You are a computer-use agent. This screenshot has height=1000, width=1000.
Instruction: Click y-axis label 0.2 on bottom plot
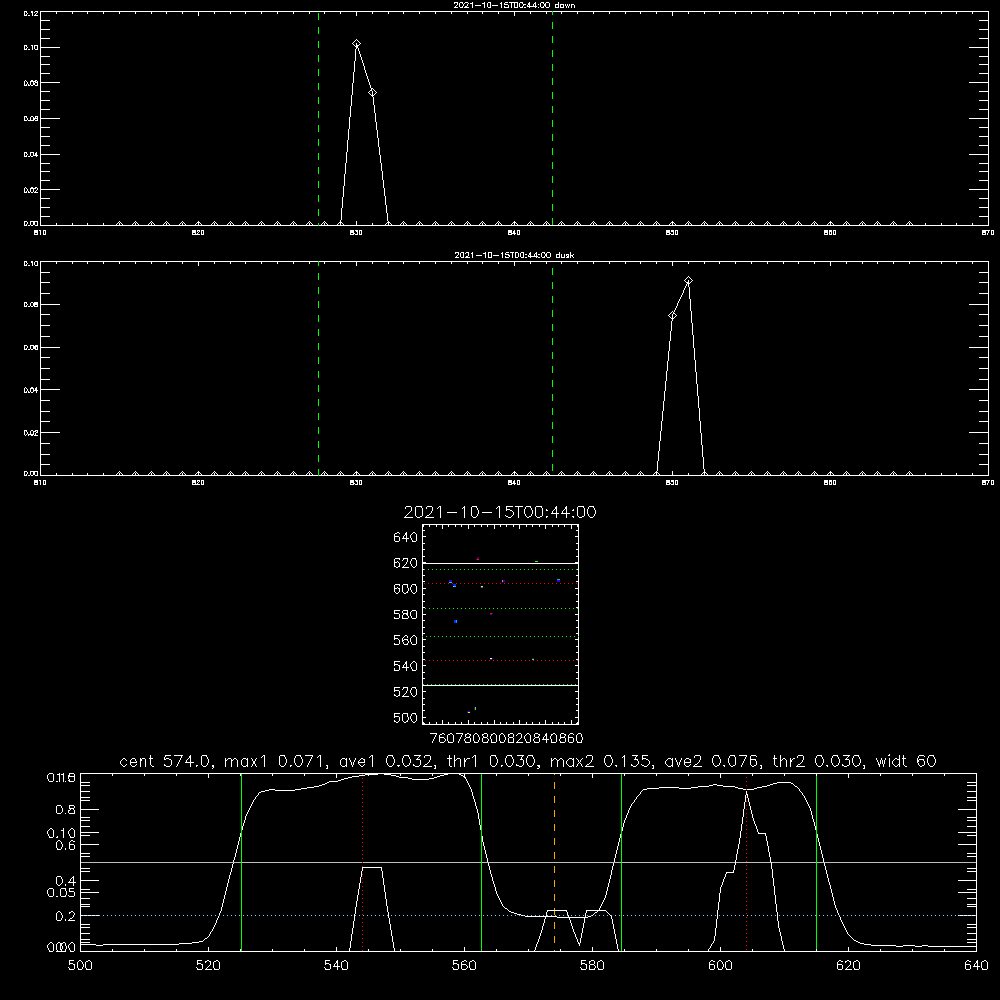click(x=66, y=916)
